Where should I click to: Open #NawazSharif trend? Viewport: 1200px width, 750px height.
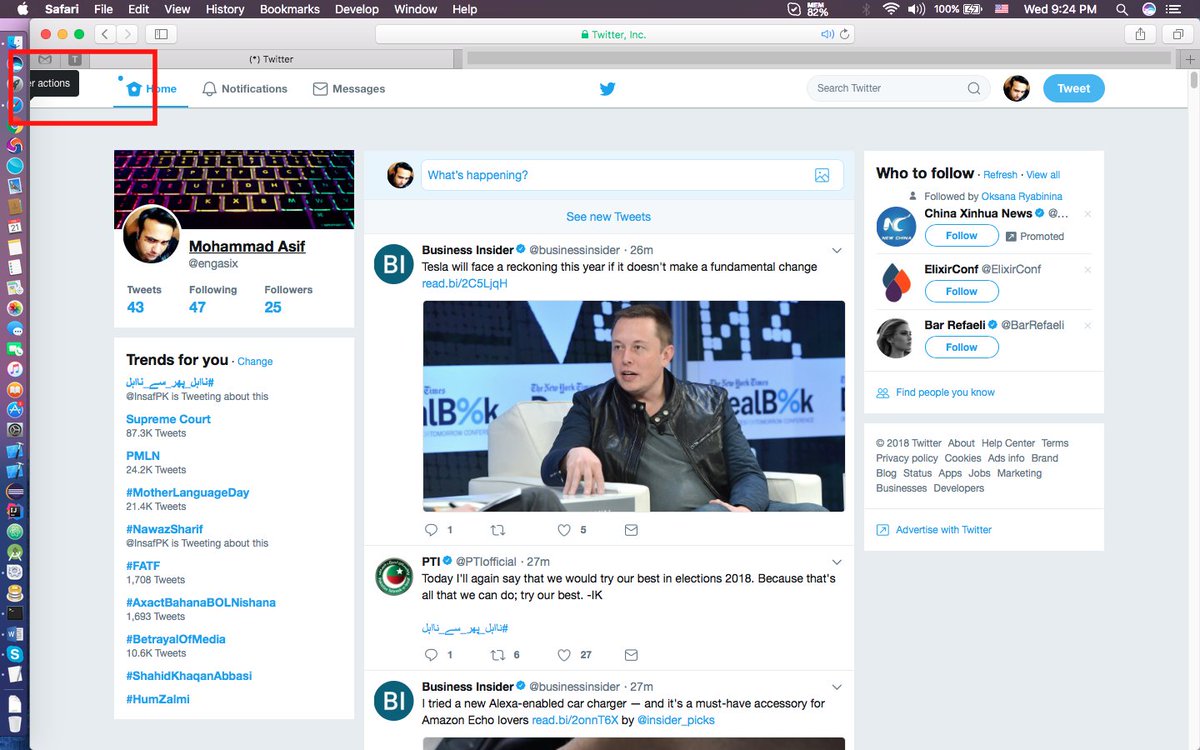(x=164, y=529)
